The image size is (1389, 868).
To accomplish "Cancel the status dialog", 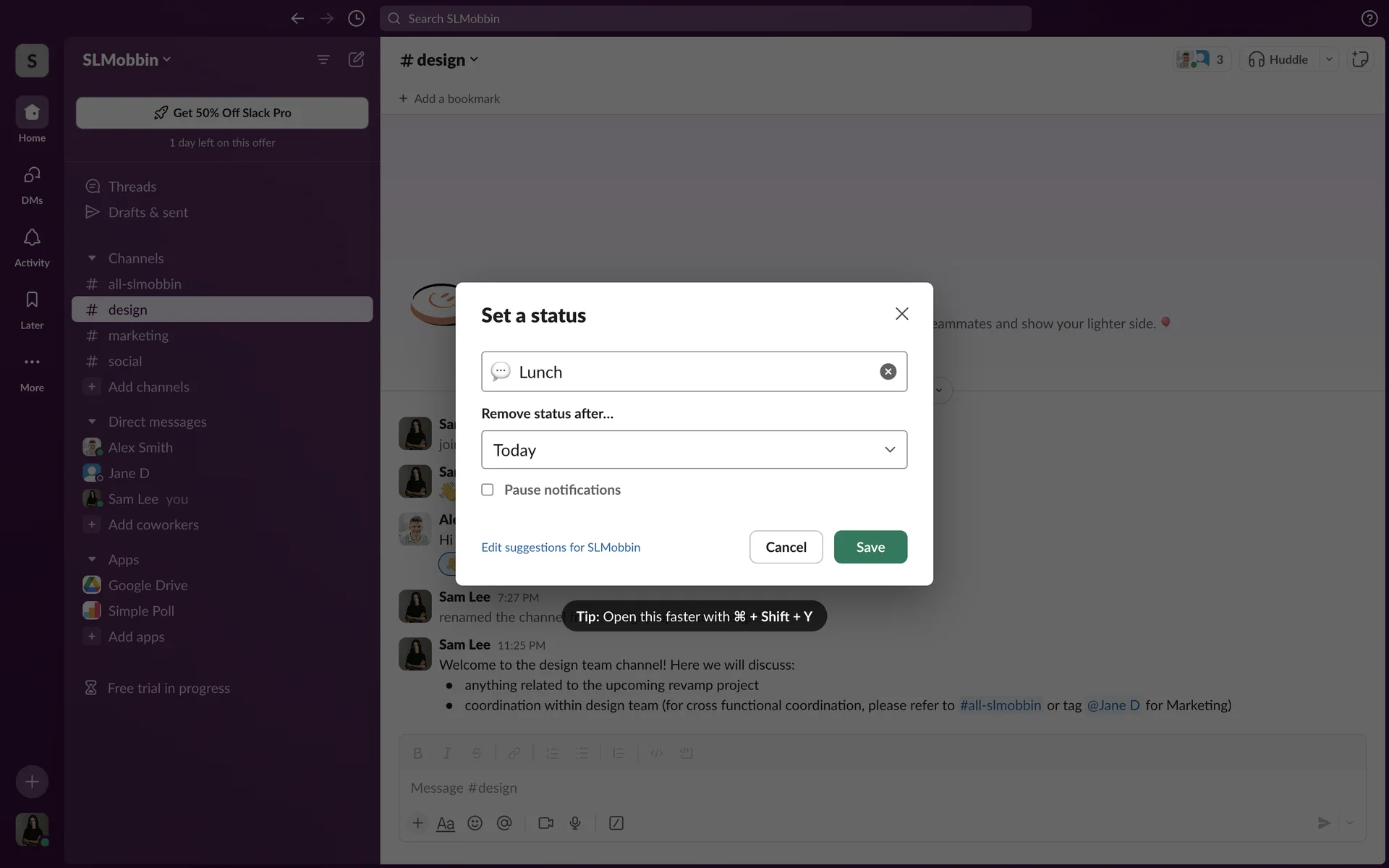I will tap(786, 547).
